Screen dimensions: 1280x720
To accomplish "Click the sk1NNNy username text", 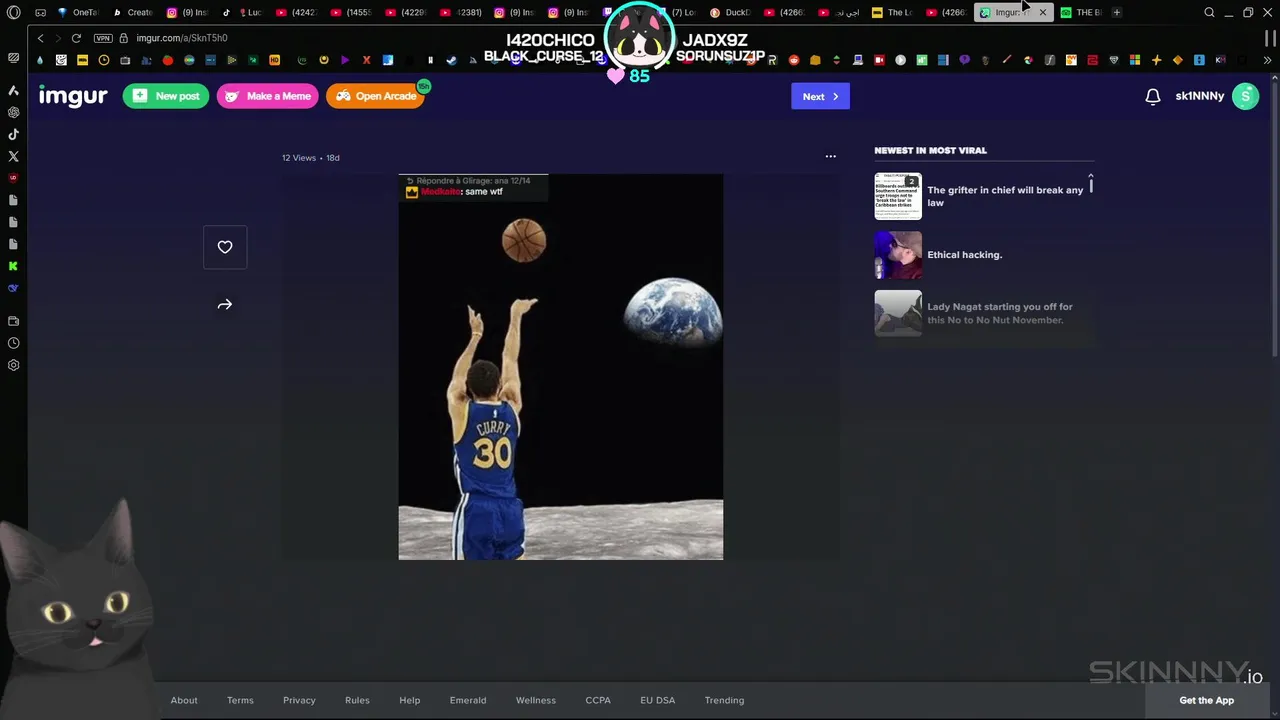I will (x=1200, y=96).
